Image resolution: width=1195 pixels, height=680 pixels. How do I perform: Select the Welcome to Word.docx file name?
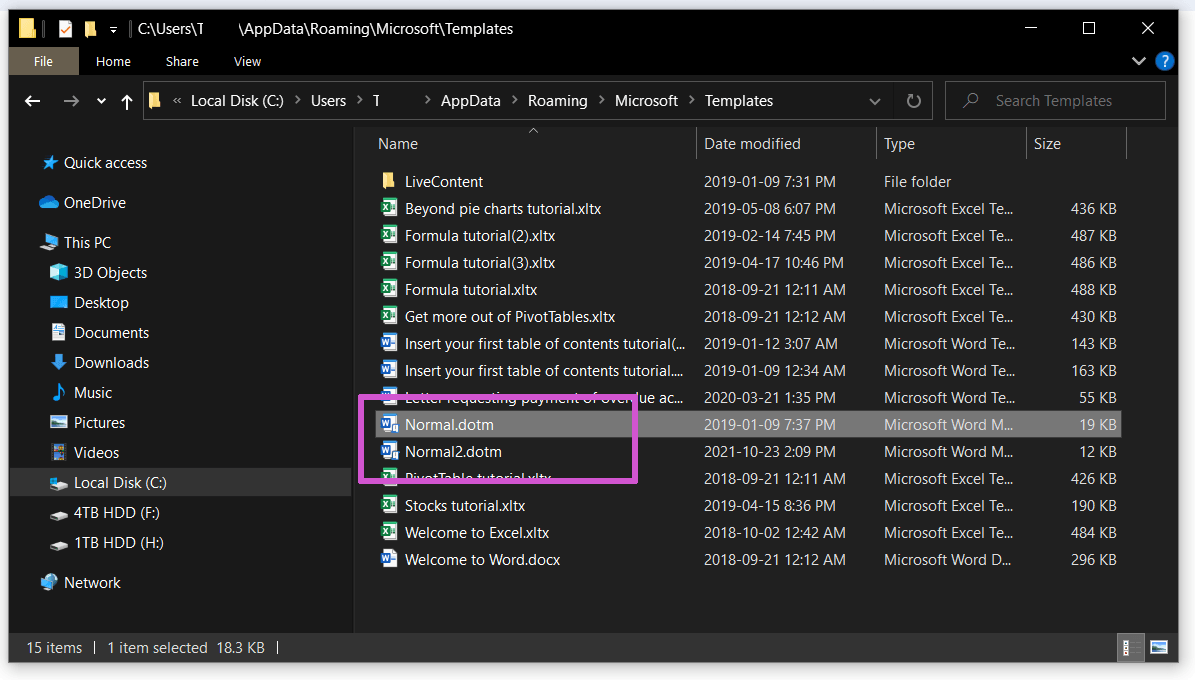click(482, 560)
